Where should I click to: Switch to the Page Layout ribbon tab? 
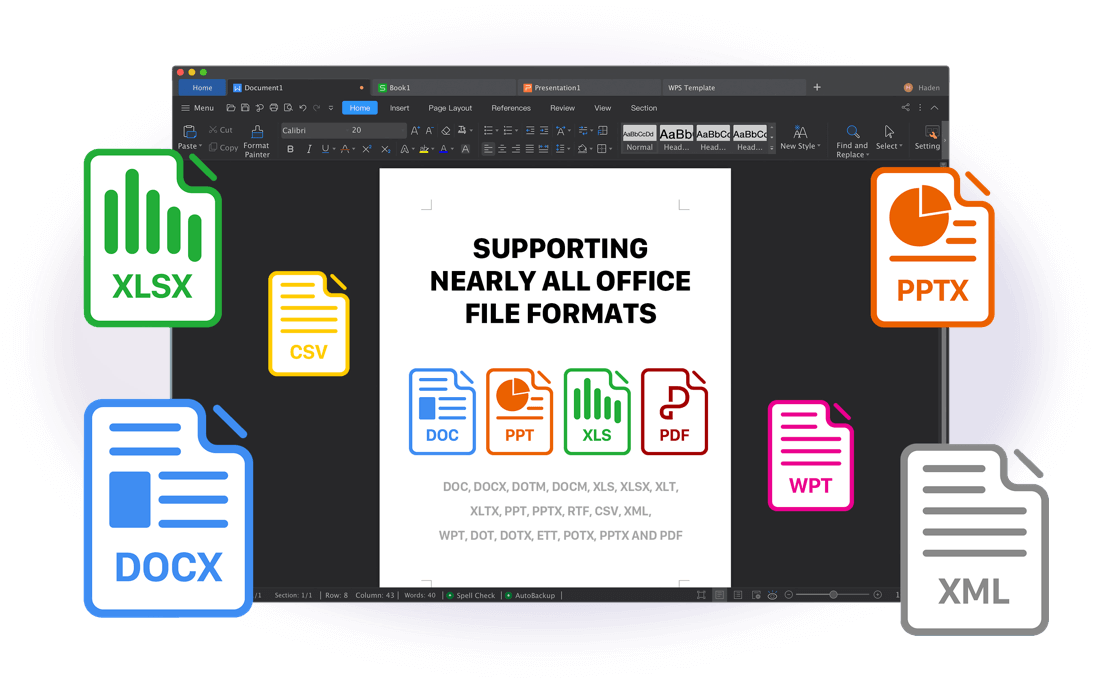click(x=450, y=108)
